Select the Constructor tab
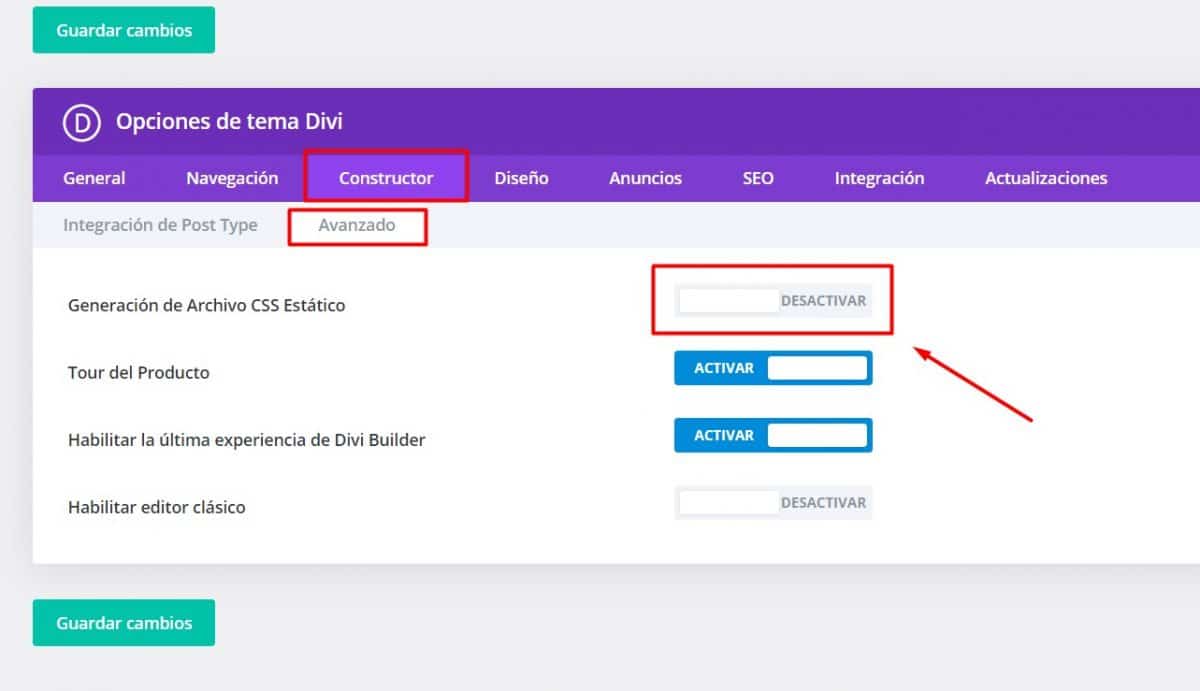The height and width of the screenshot is (691, 1200). [386, 178]
